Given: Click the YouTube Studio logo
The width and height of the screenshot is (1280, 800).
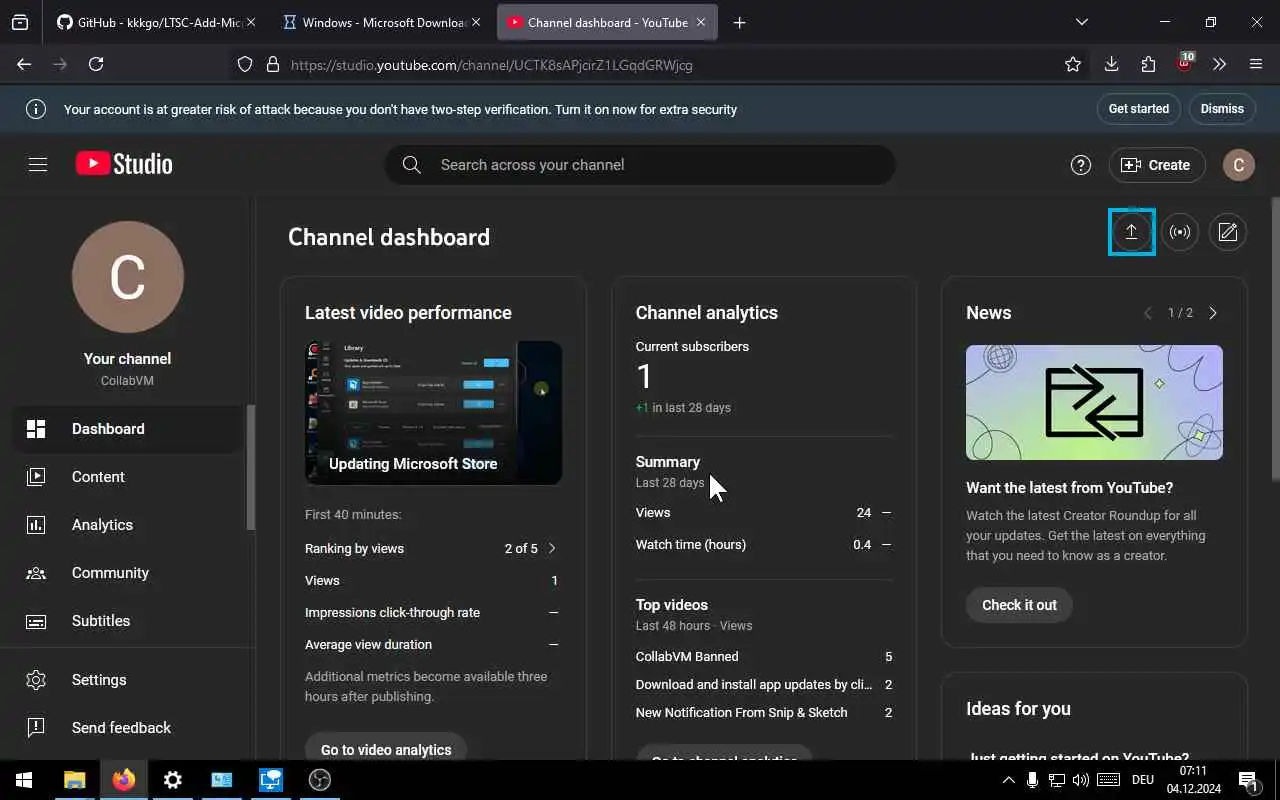Looking at the screenshot, I should pyautogui.click(x=124, y=164).
